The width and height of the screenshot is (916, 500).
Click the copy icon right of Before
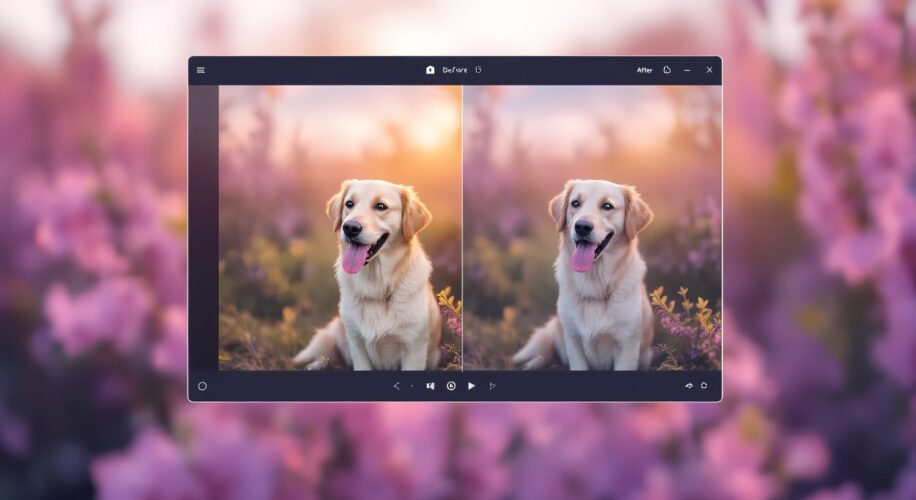(478, 70)
